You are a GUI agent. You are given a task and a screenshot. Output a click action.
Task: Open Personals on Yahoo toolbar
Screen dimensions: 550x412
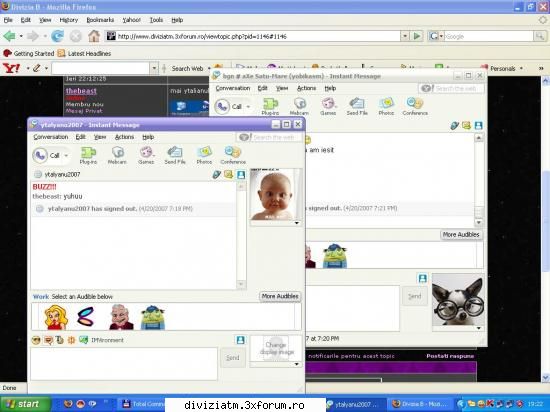click(x=502, y=68)
